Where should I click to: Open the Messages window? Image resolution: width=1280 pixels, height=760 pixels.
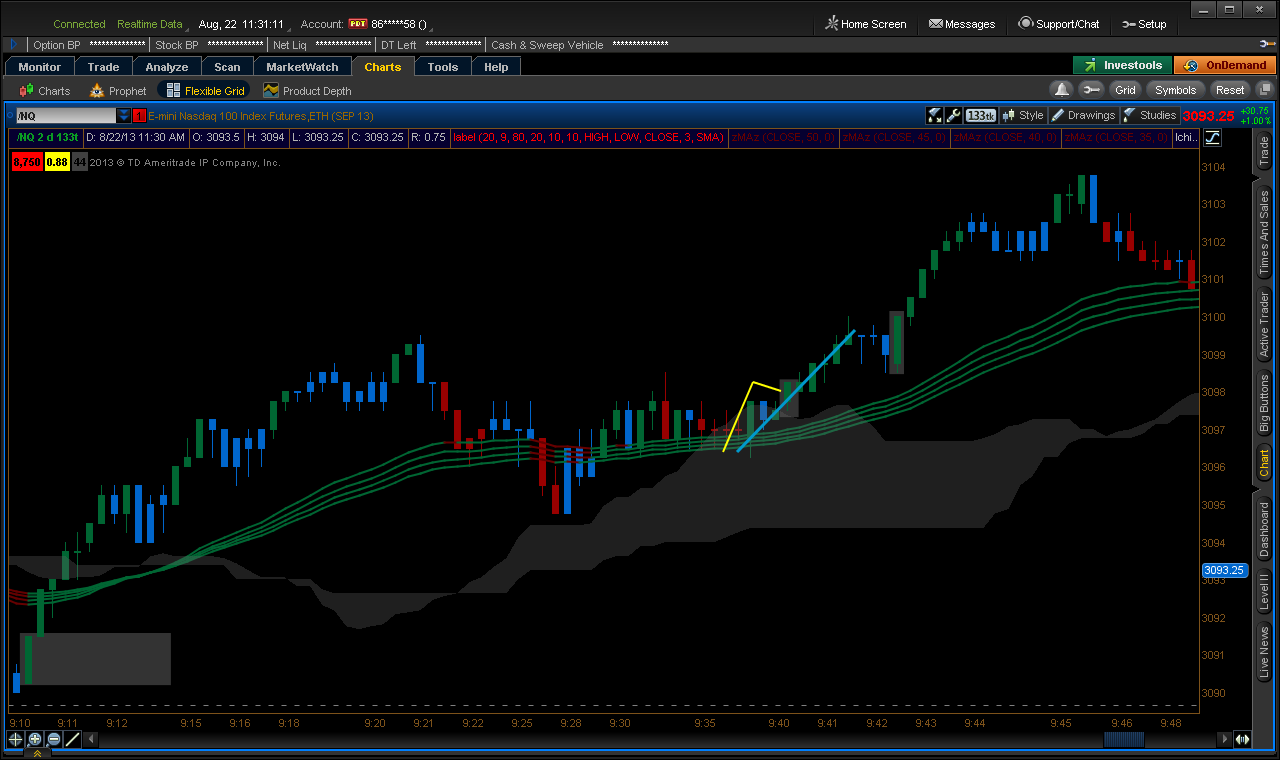point(962,24)
